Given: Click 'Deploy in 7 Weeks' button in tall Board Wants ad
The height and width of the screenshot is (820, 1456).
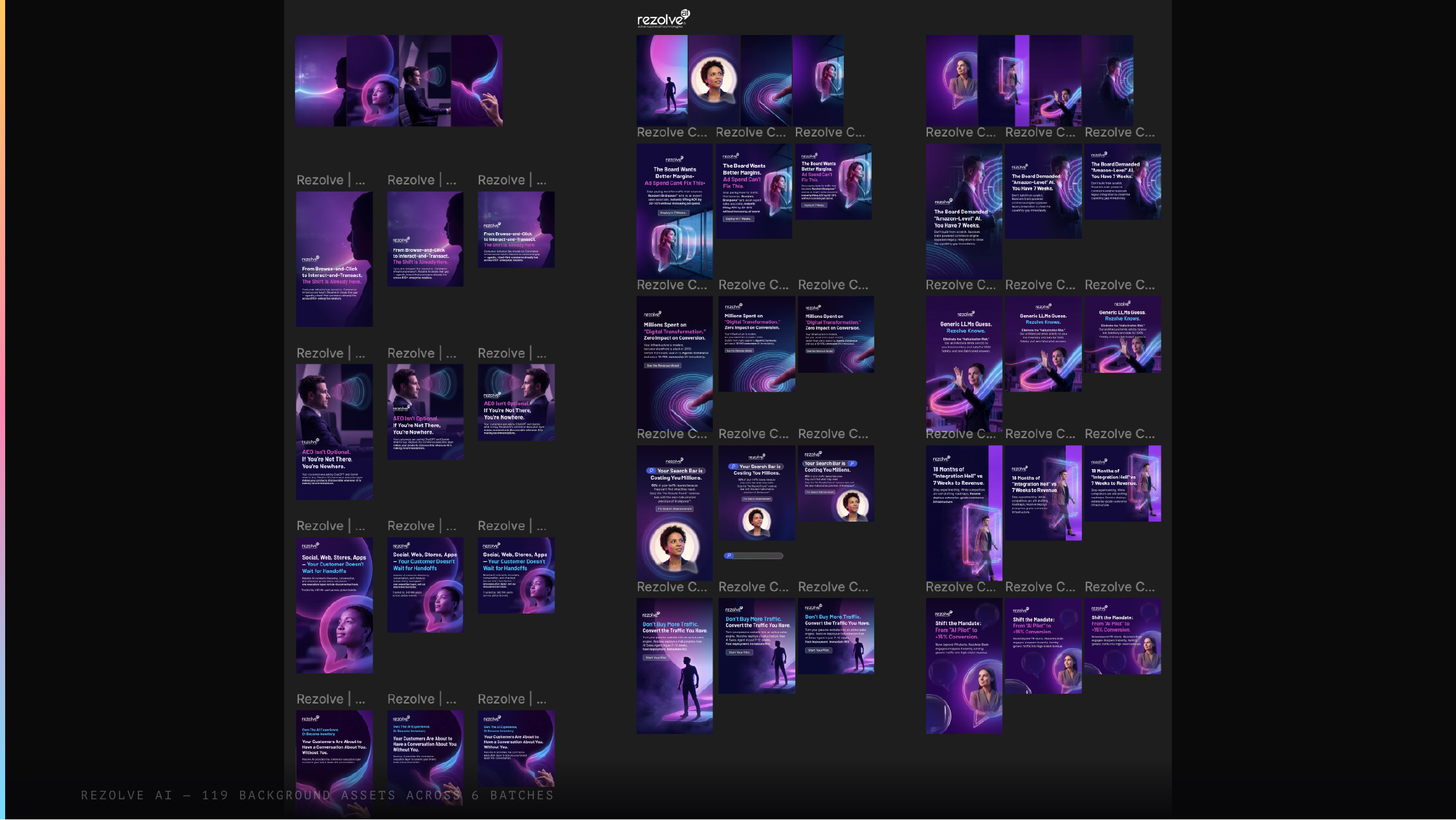Looking at the screenshot, I should 674,212.
